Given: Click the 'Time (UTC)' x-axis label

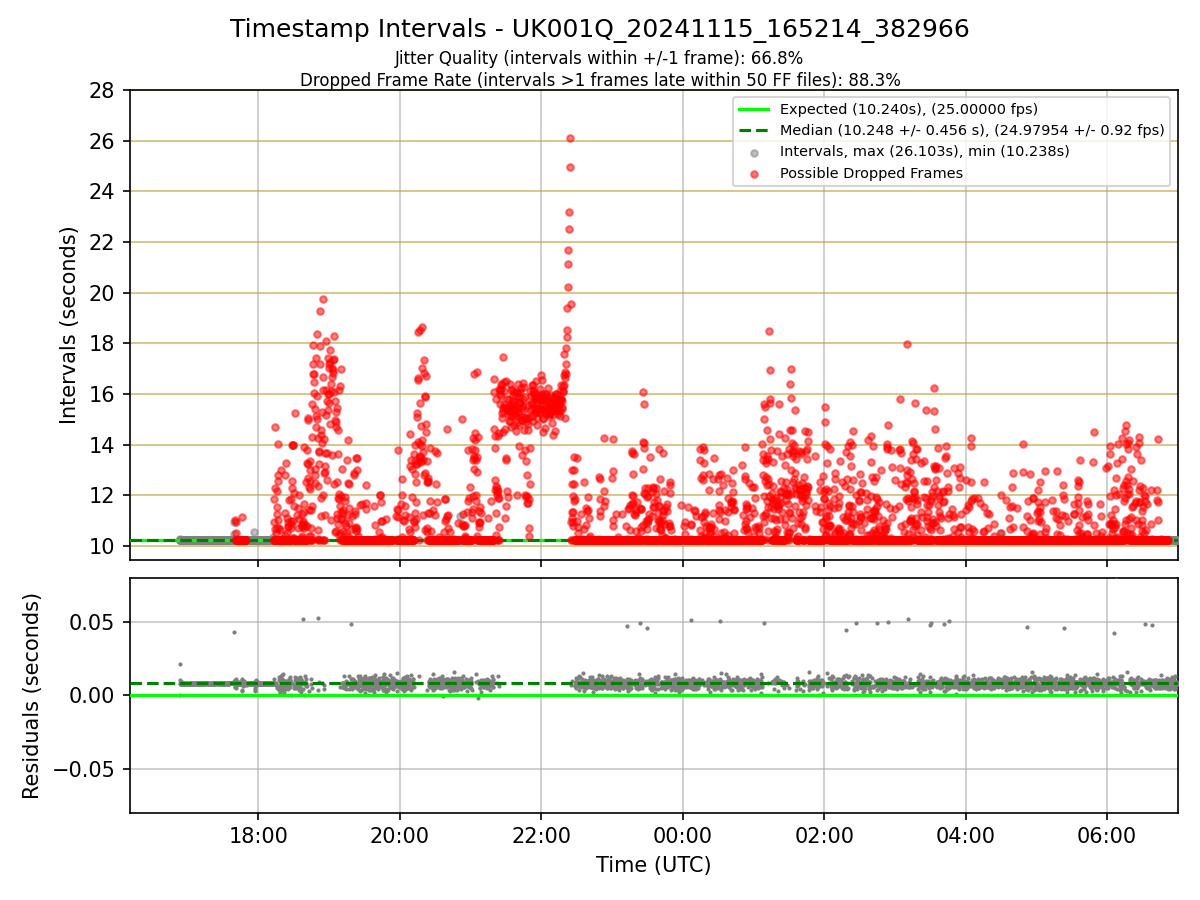Looking at the screenshot, I should (653, 865).
